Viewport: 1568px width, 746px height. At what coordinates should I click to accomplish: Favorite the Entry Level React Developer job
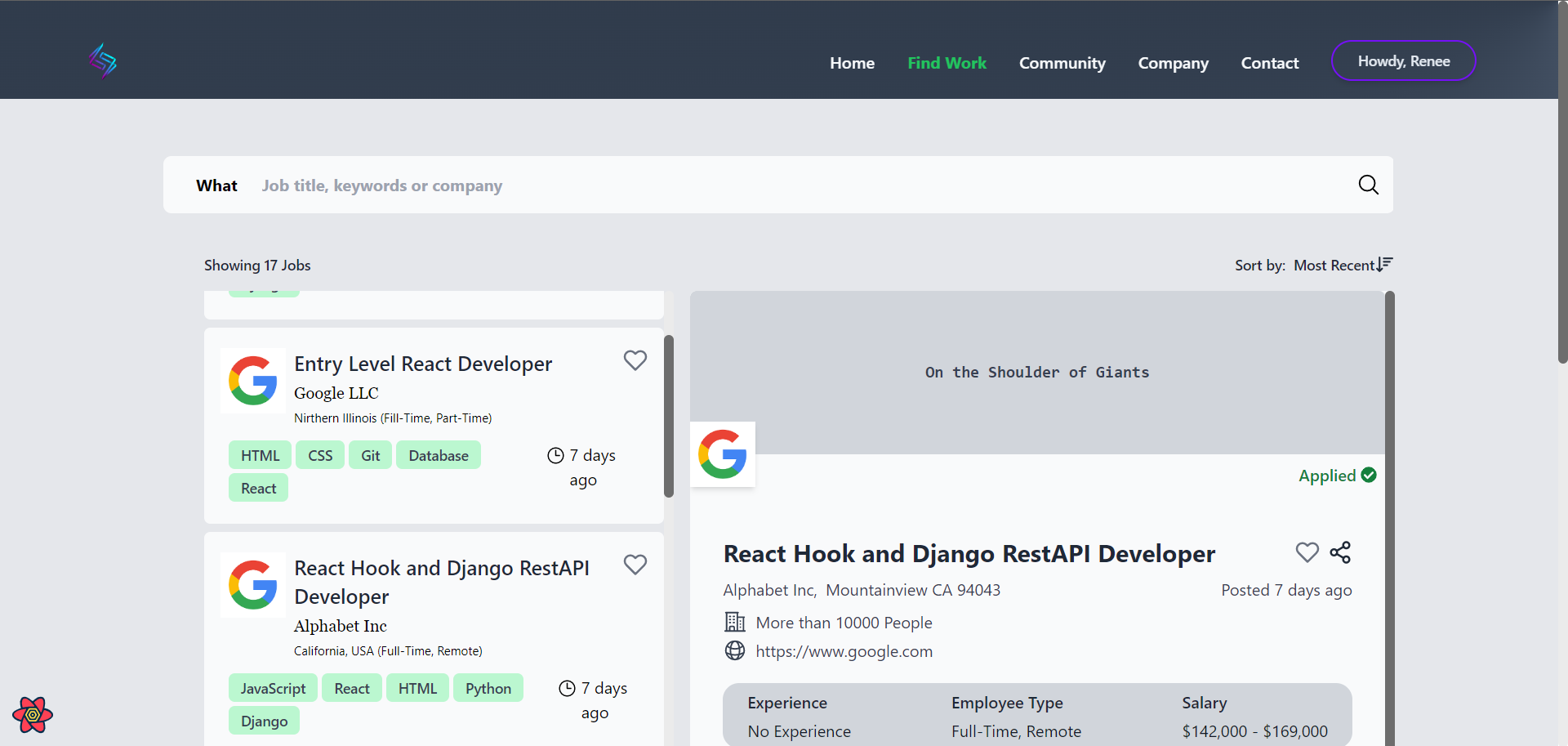(635, 360)
